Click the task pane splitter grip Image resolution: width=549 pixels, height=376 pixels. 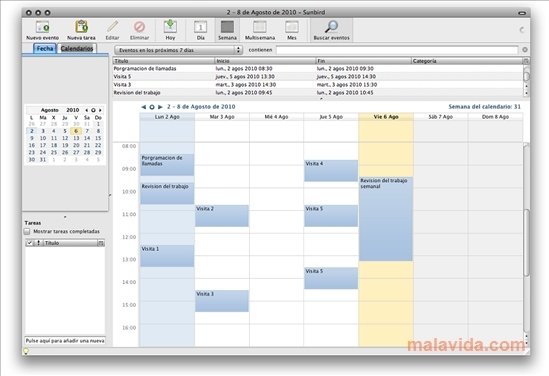pyautogui.click(x=65, y=217)
